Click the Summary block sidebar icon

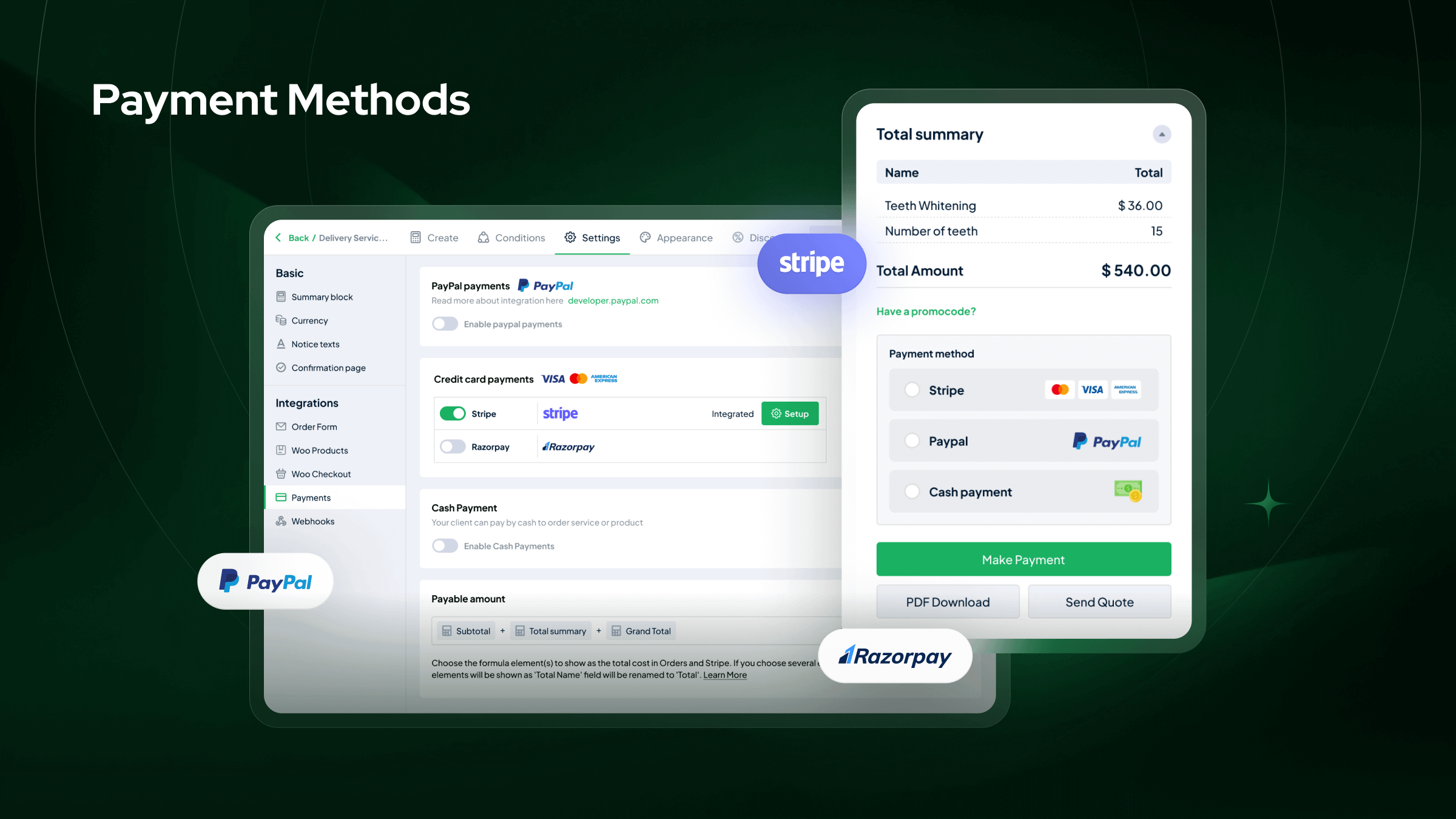tap(281, 297)
